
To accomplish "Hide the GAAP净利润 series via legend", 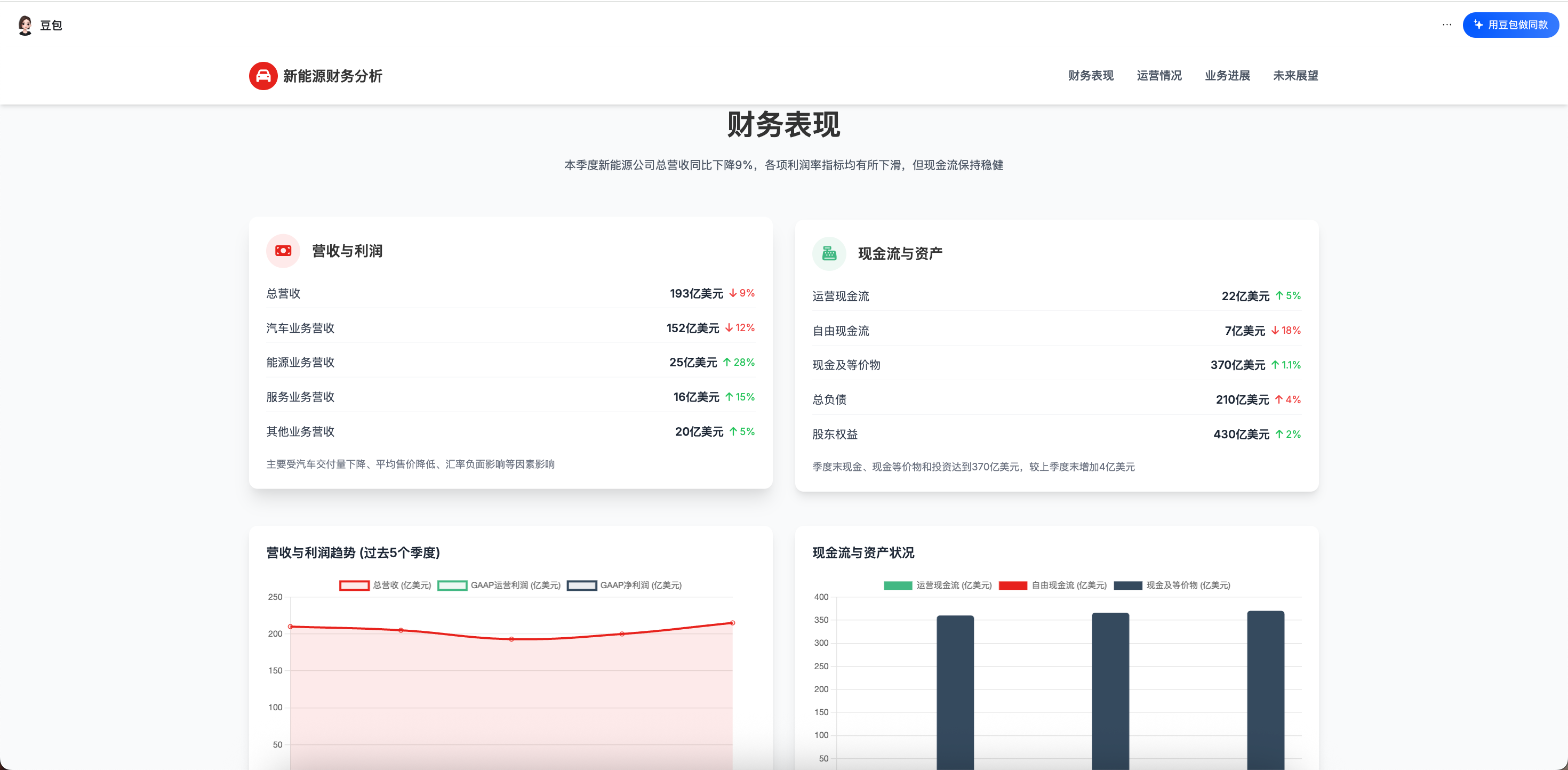I will pos(625,585).
